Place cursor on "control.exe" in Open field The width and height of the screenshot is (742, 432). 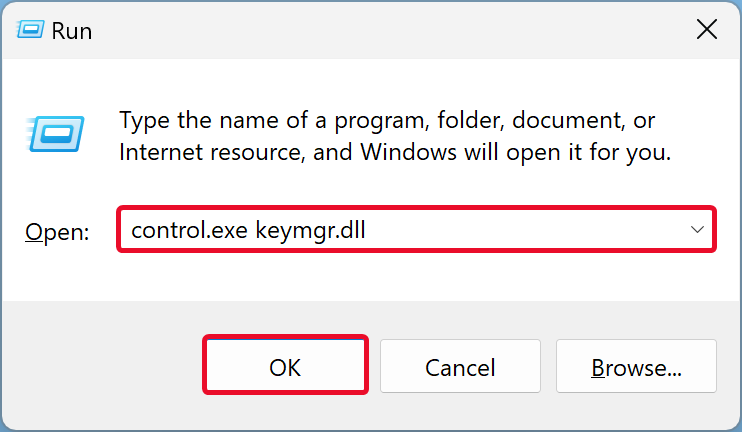pyautogui.click(x=190, y=231)
